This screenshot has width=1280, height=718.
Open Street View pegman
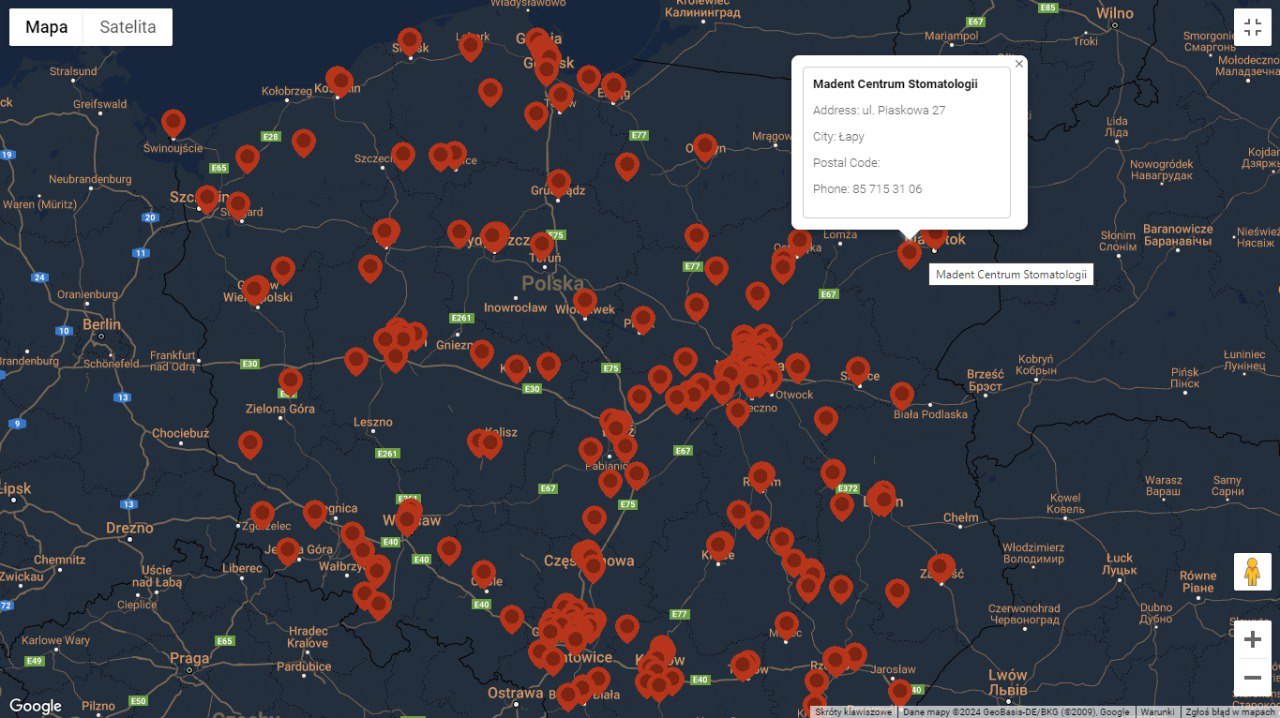[x=1252, y=572]
